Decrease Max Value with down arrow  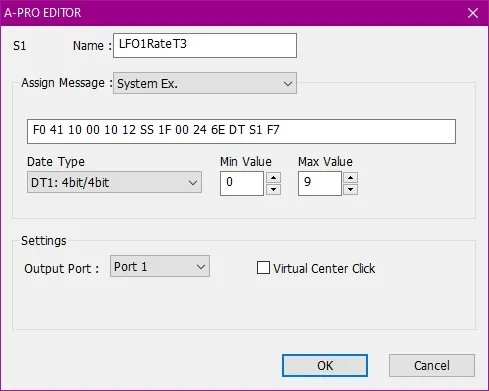(350, 189)
